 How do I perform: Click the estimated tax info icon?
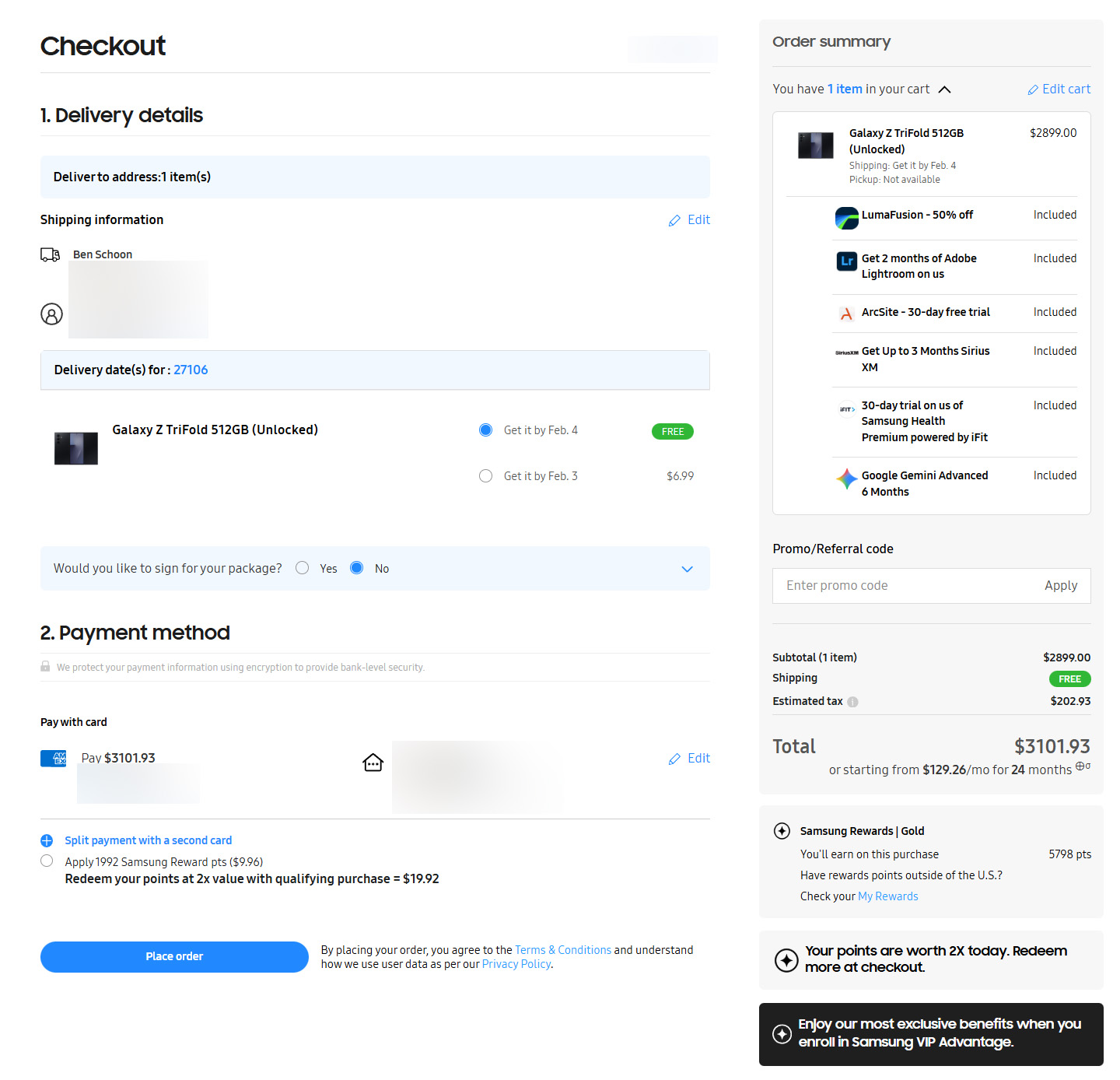pyautogui.click(x=852, y=702)
